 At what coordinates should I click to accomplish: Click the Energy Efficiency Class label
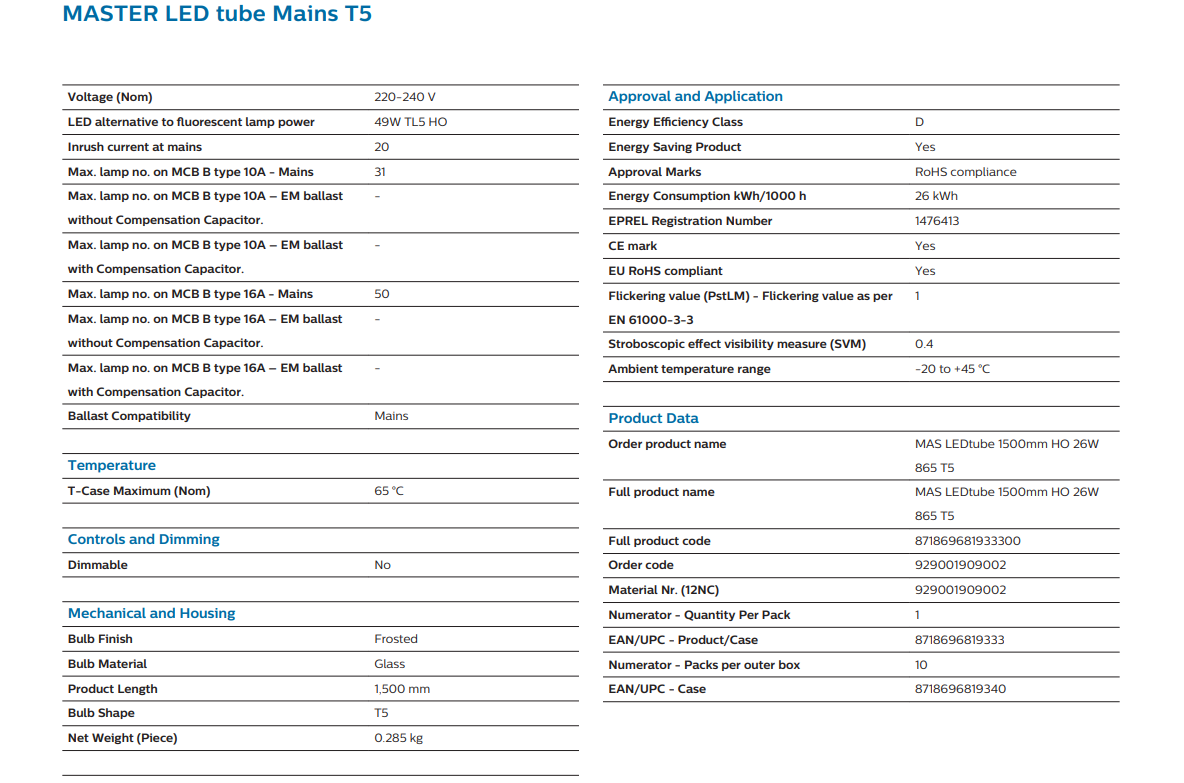(x=675, y=122)
